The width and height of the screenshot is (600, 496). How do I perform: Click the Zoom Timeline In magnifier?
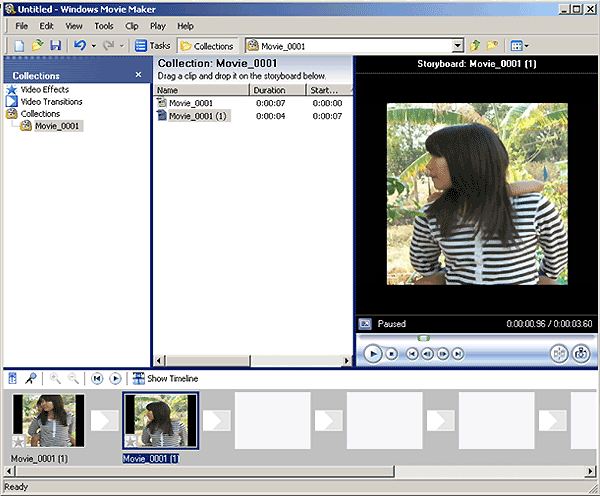pos(55,379)
